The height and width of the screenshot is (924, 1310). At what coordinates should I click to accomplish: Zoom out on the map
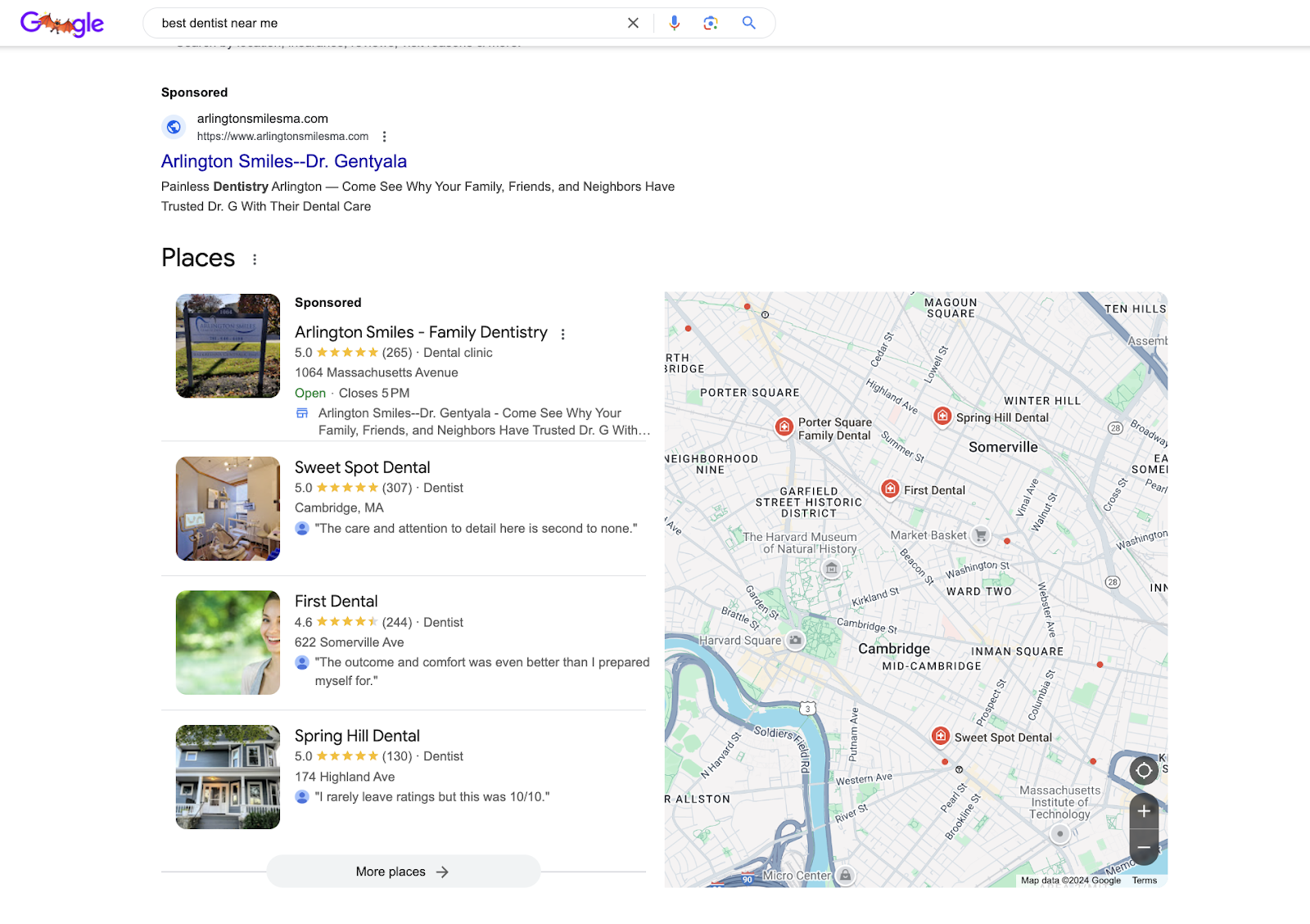click(x=1144, y=847)
